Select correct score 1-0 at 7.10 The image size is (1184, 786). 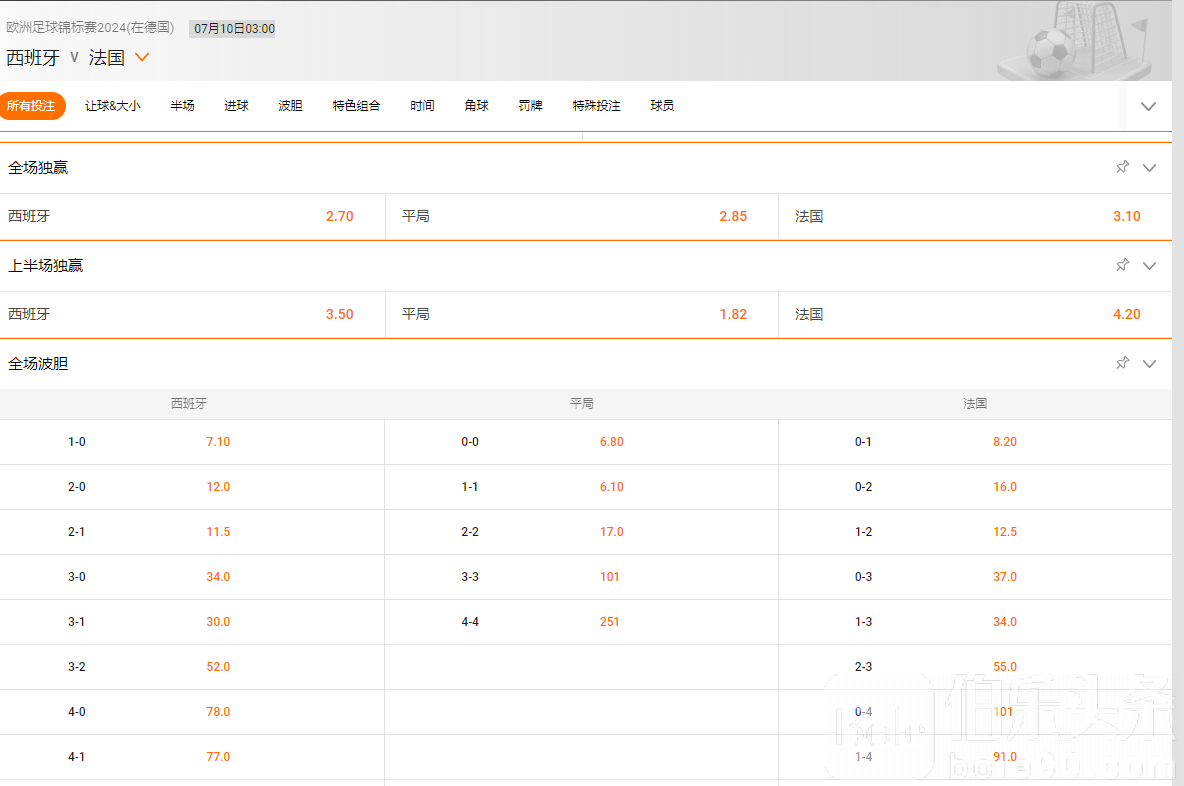coord(218,442)
